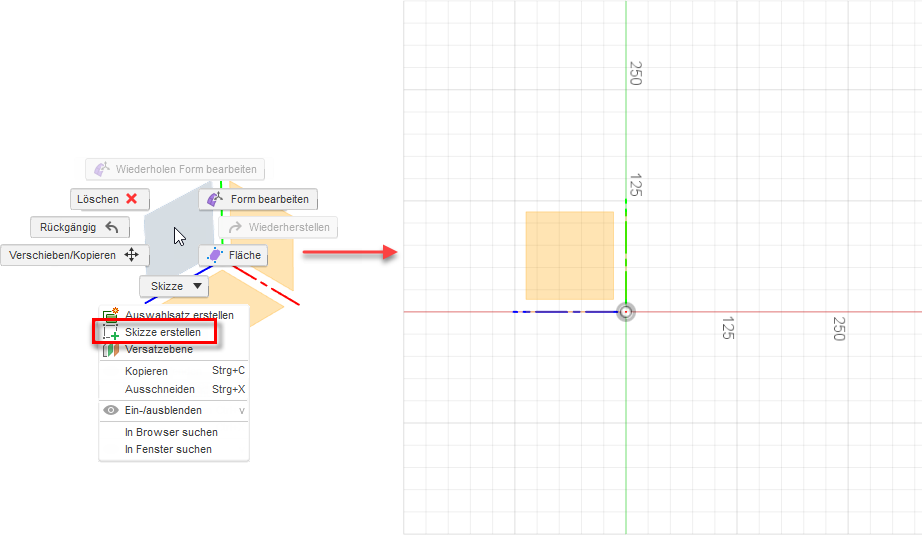Click the Strg+X shortcut text

pos(228,389)
